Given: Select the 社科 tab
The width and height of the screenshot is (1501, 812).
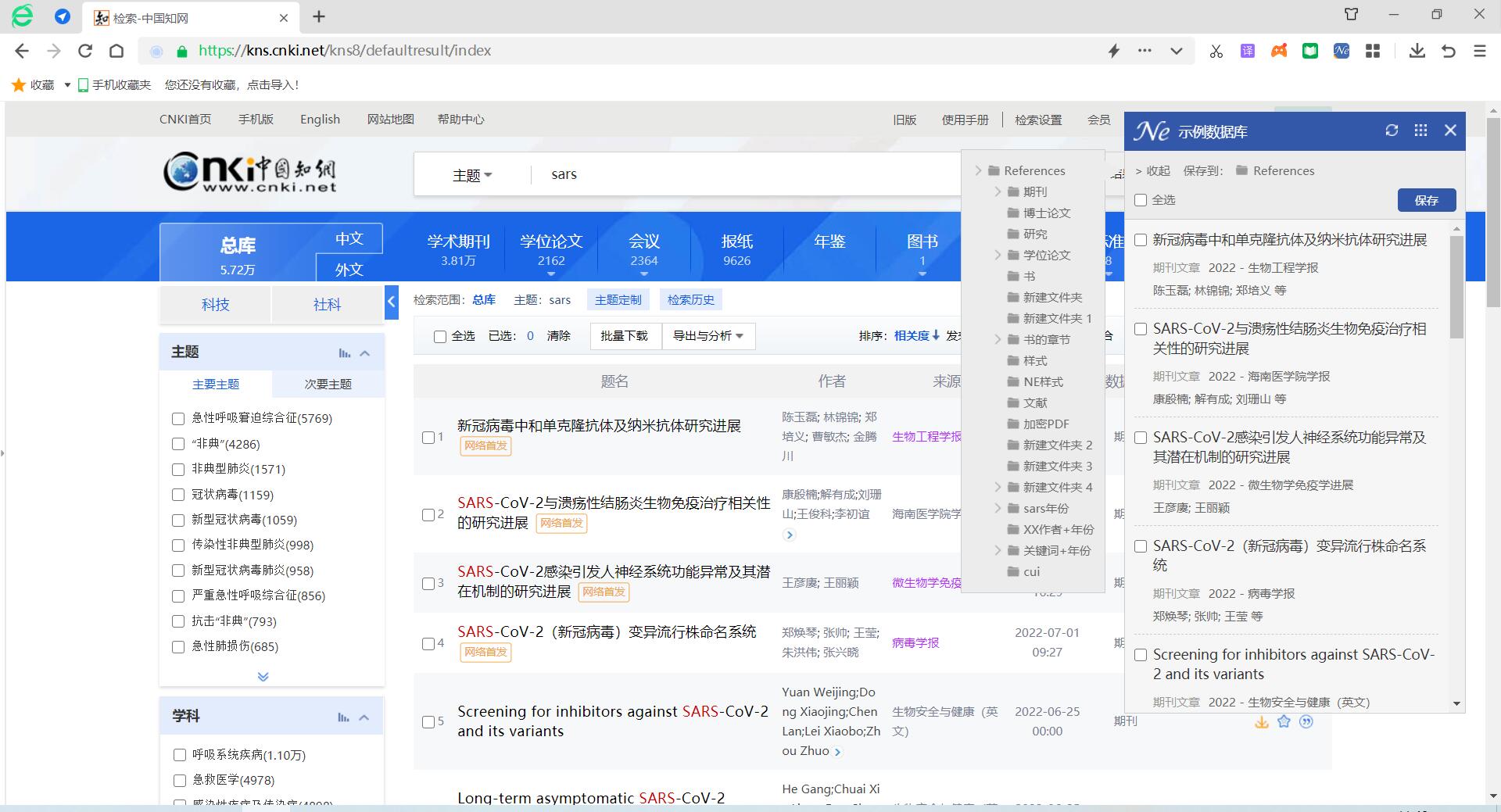Looking at the screenshot, I should coord(327,305).
